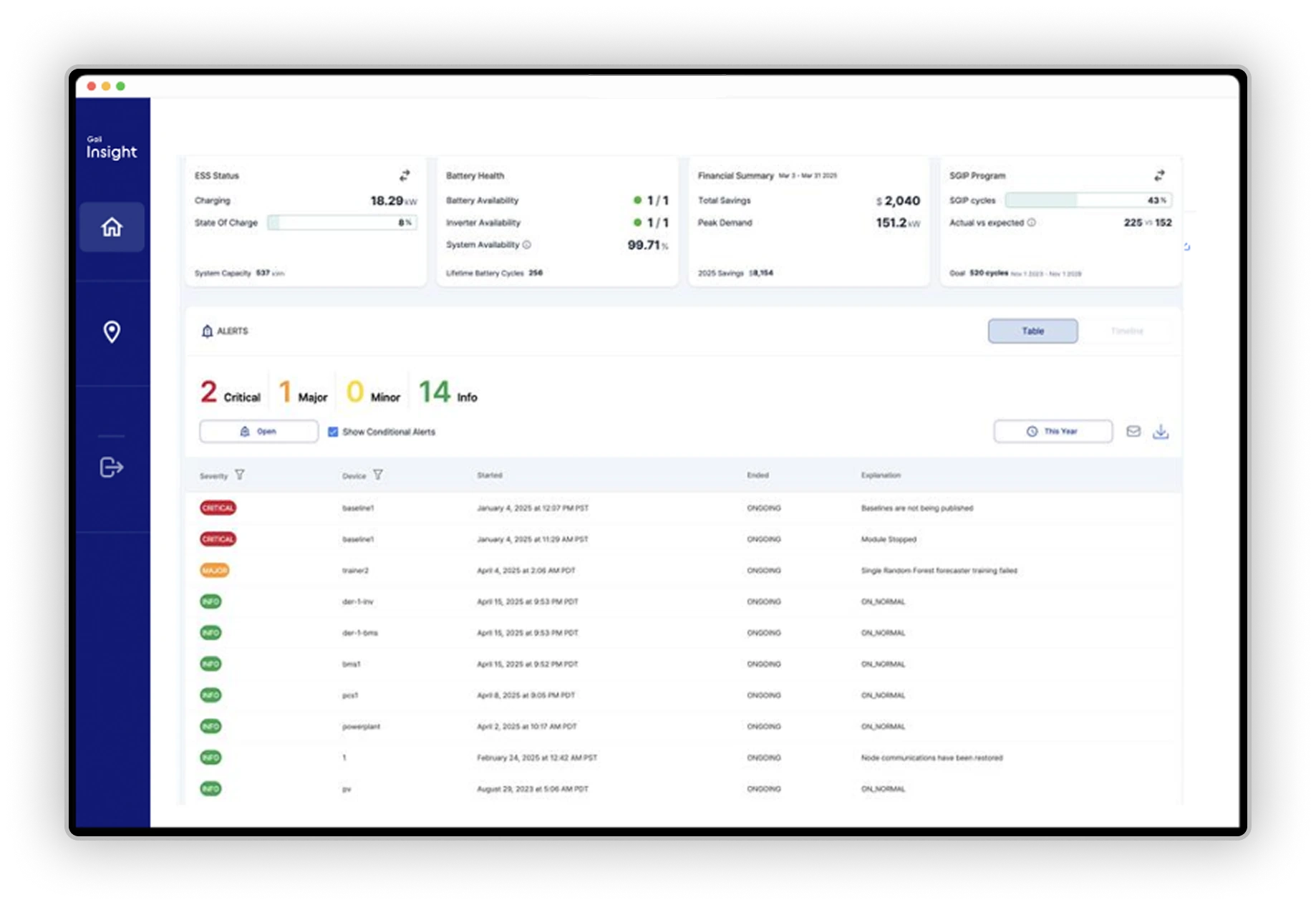Click the powerplant device cell
The image size is (1316, 905).
tap(361, 727)
